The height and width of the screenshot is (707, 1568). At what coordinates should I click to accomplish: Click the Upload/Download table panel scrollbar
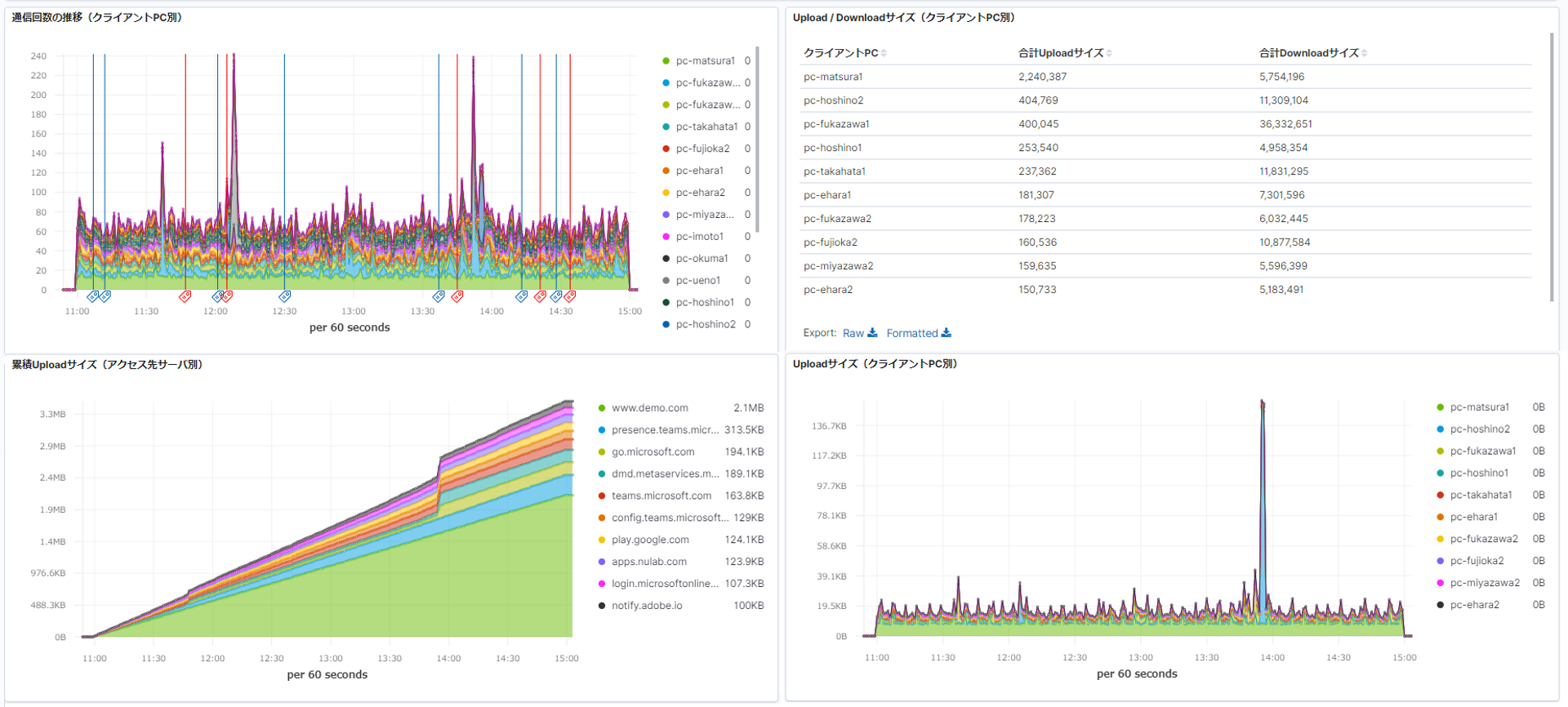click(1552, 167)
